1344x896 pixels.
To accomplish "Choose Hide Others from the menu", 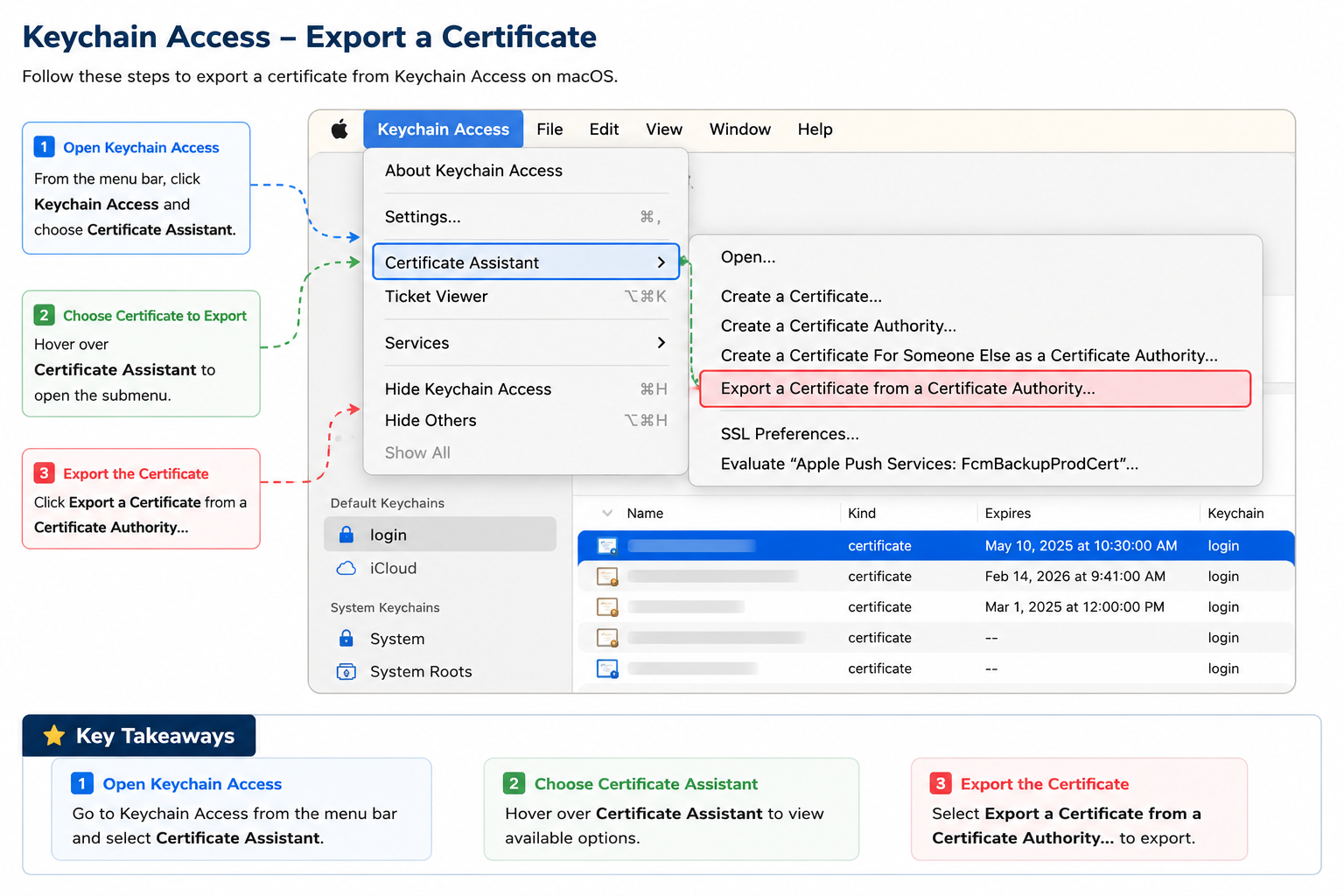I will coord(525,421).
